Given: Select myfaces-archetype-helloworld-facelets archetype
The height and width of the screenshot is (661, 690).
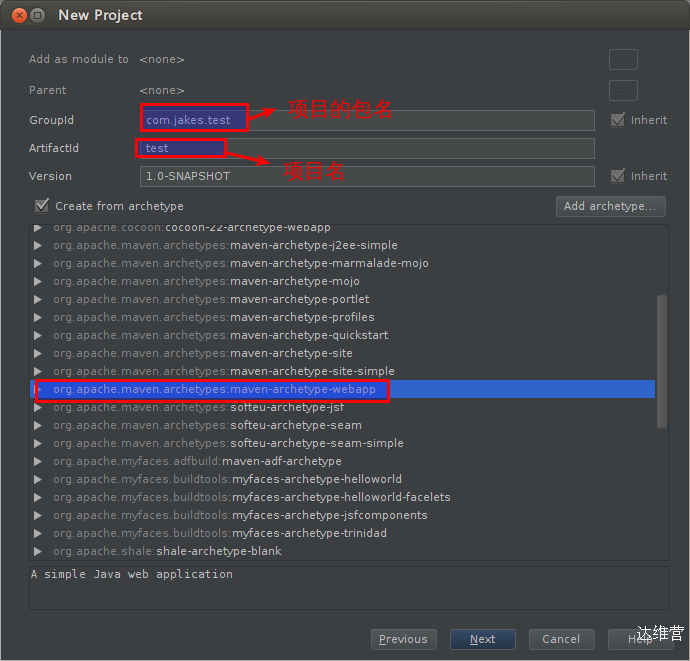Looking at the screenshot, I should click(x=342, y=497).
